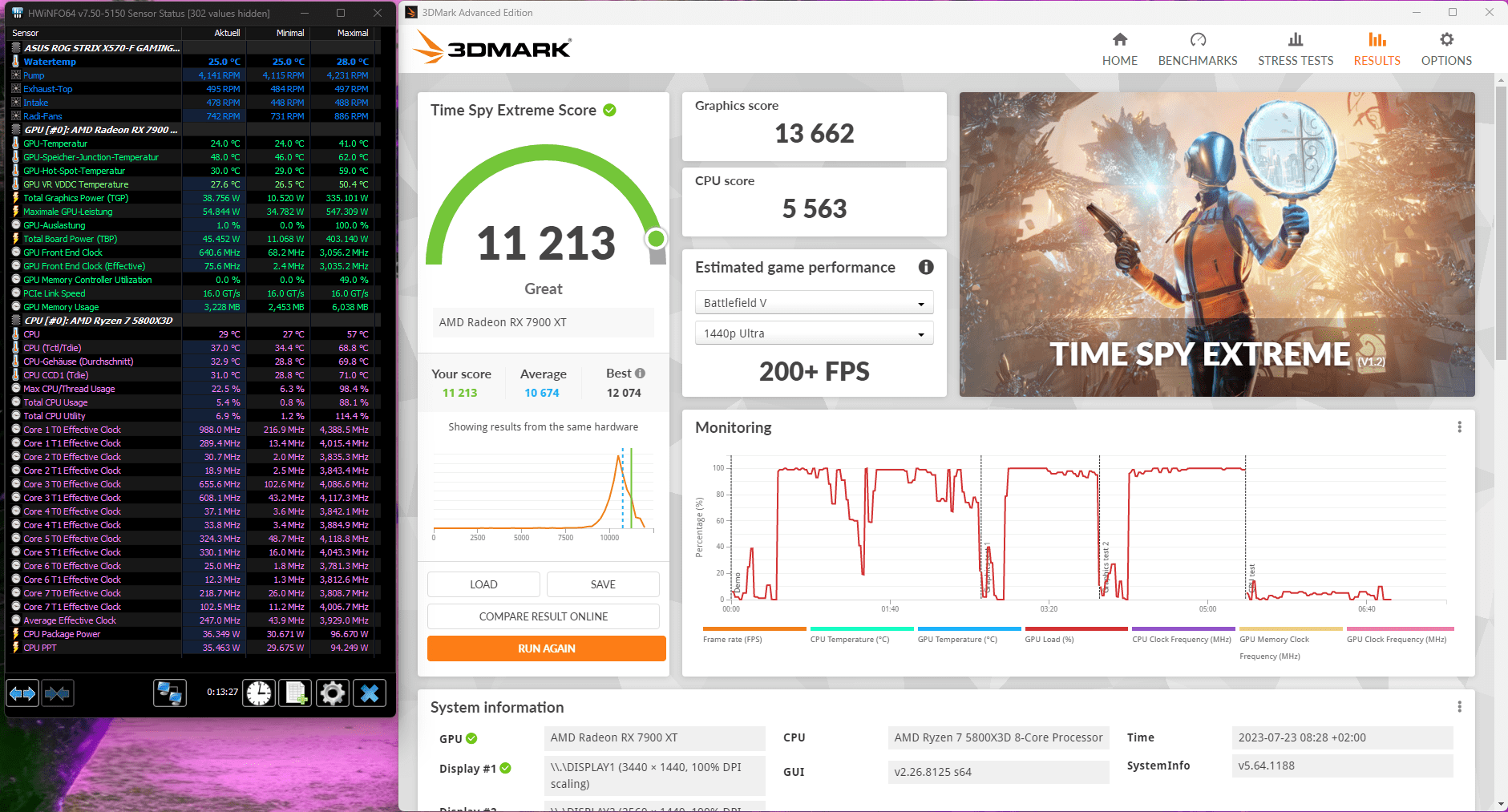Click the thermometer icon on the Watertemp row
The image size is (1508, 812).
pos(16,62)
